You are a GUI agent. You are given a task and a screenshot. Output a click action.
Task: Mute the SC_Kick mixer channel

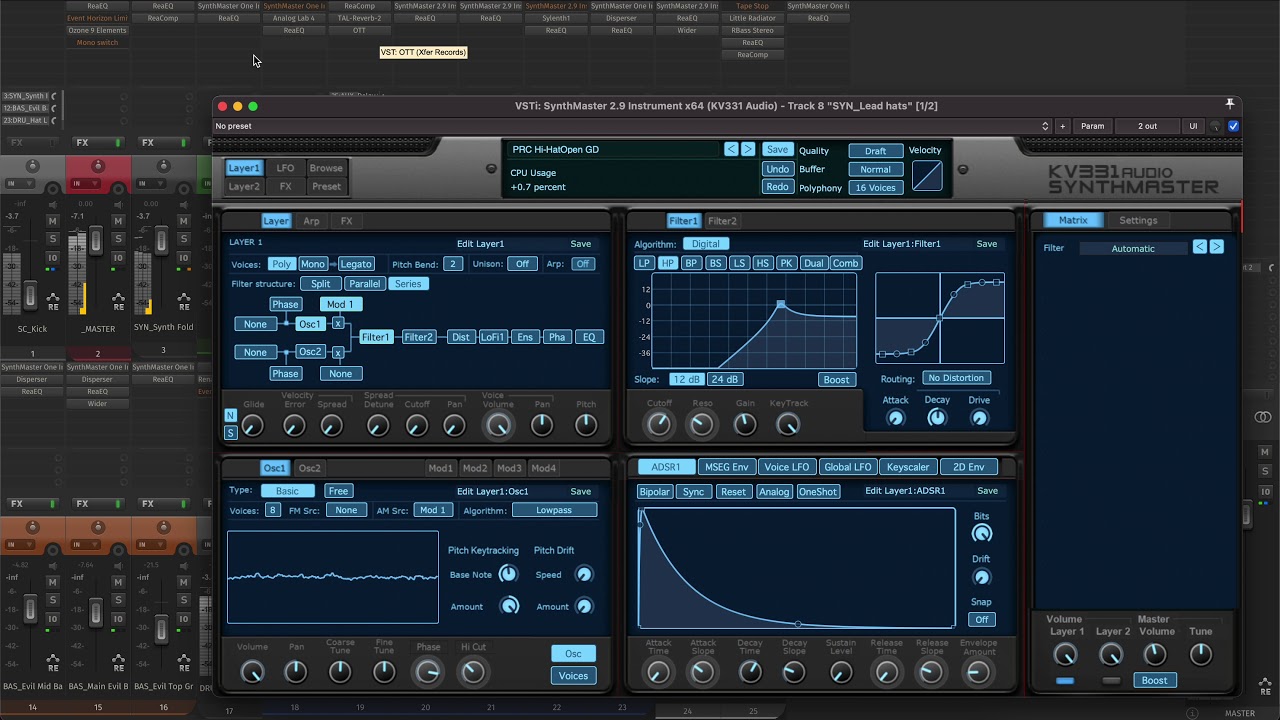pos(52,220)
